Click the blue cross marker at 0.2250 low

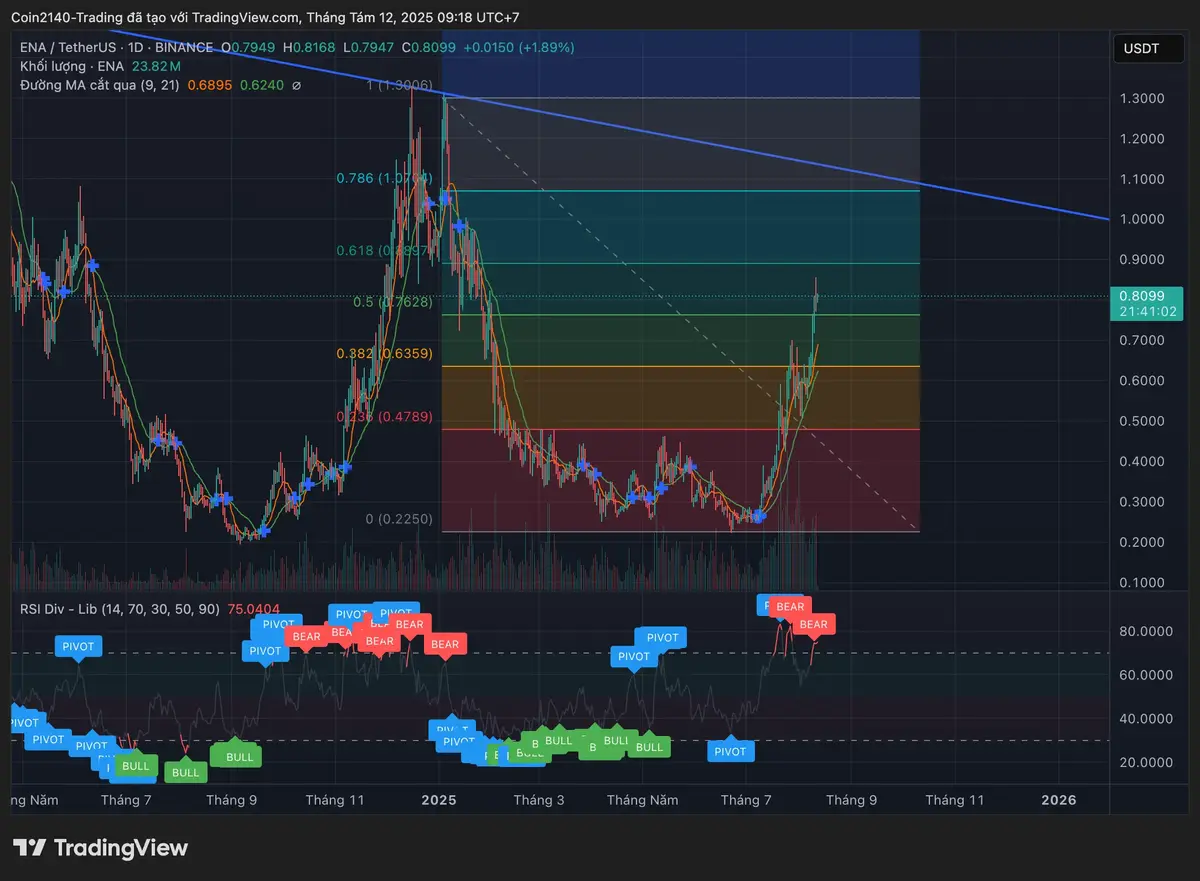[x=759, y=516]
